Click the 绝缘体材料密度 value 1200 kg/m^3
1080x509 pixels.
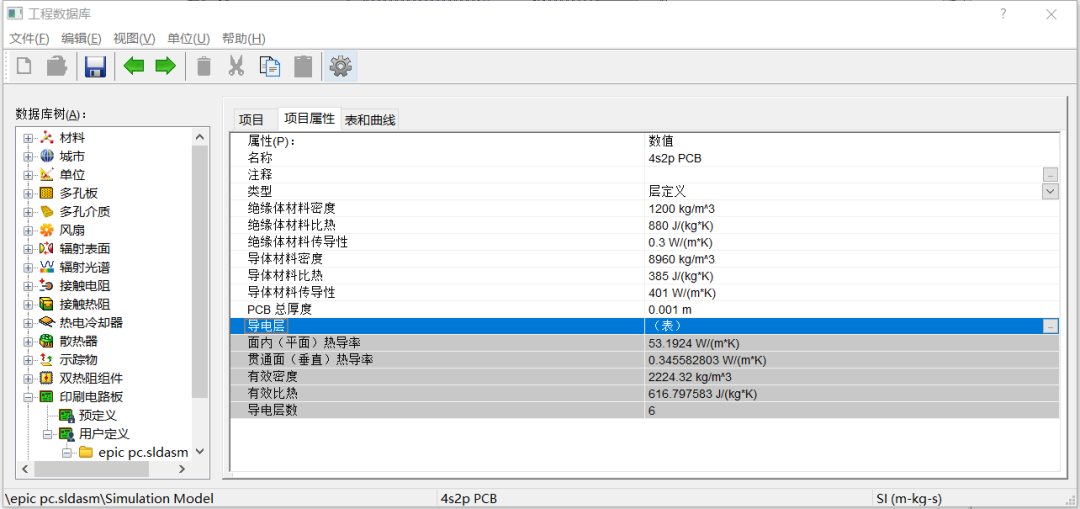tap(682, 209)
